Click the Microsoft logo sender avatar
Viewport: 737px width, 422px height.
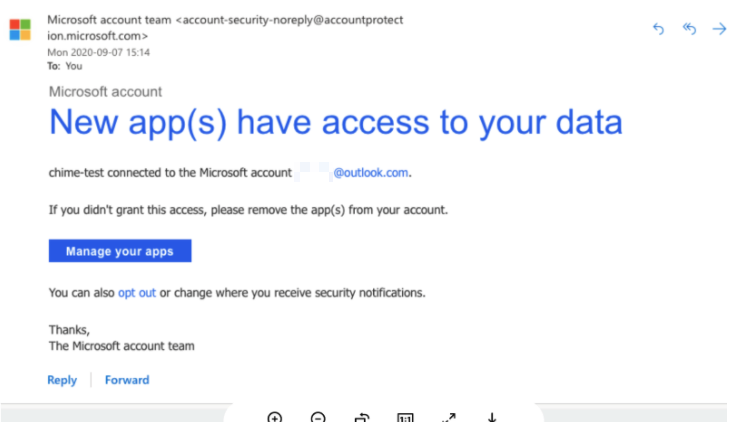tap(20, 29)
